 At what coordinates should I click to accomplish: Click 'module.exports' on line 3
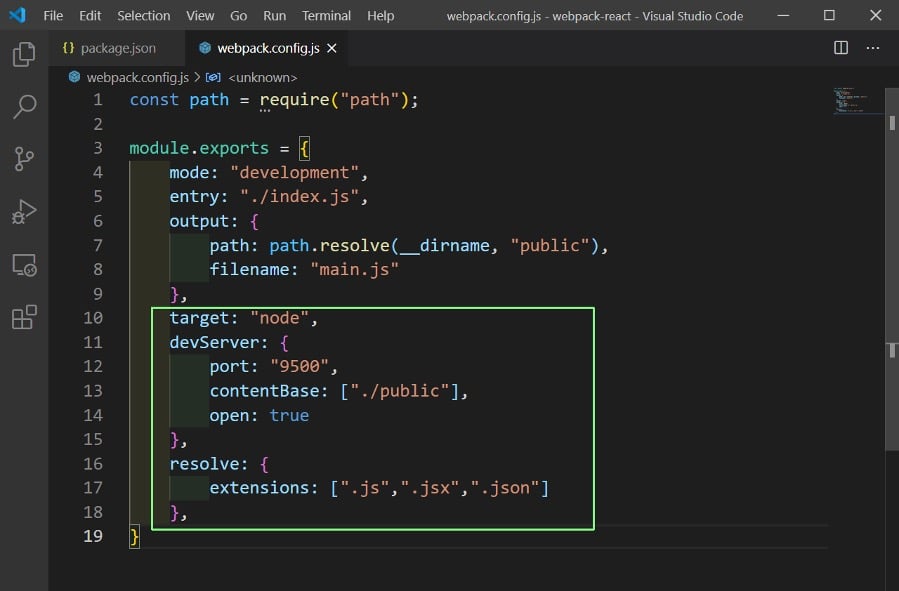[199, 148]
